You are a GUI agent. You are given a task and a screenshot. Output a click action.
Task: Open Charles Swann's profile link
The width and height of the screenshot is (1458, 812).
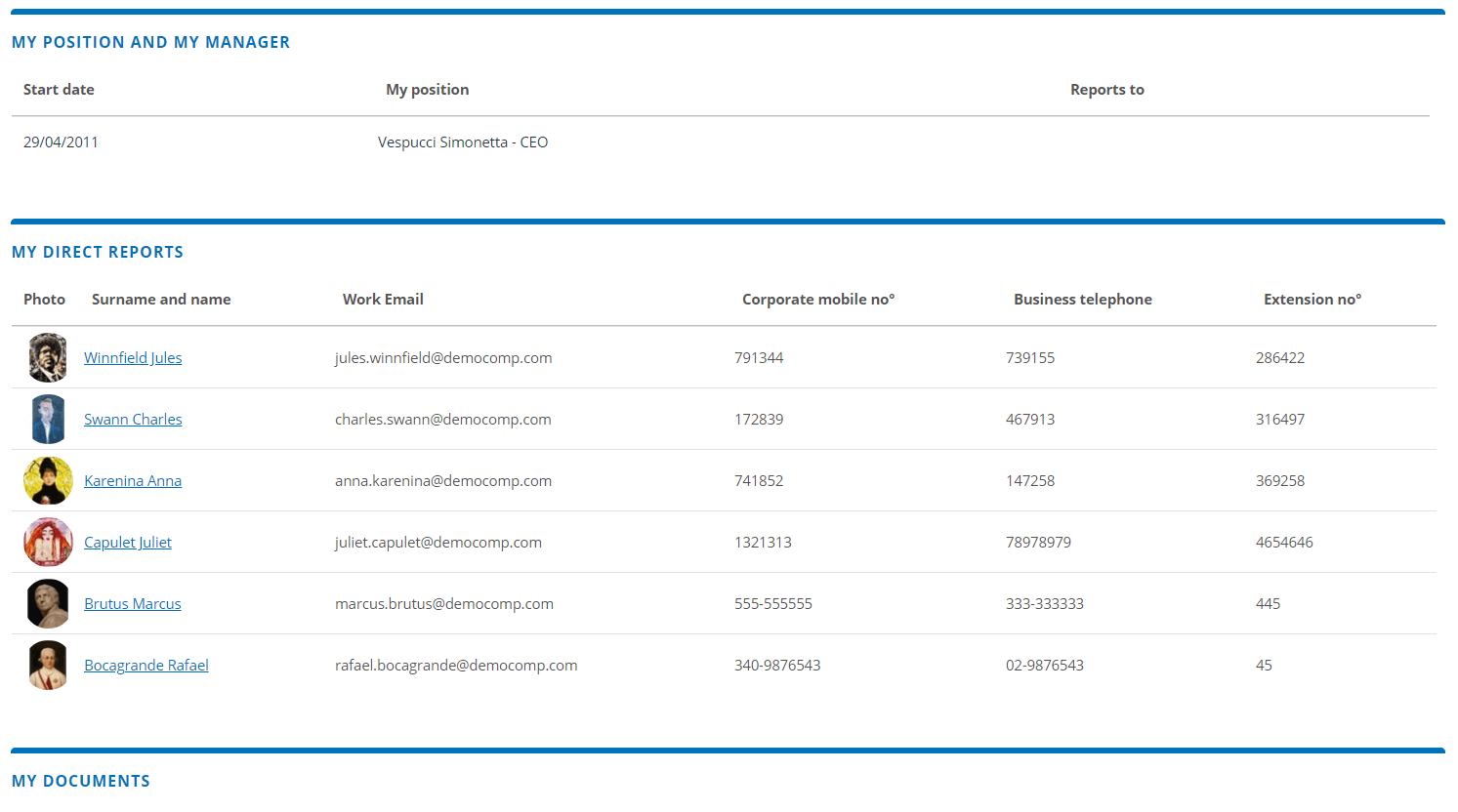pyautogui.click(x=133, y=419)
